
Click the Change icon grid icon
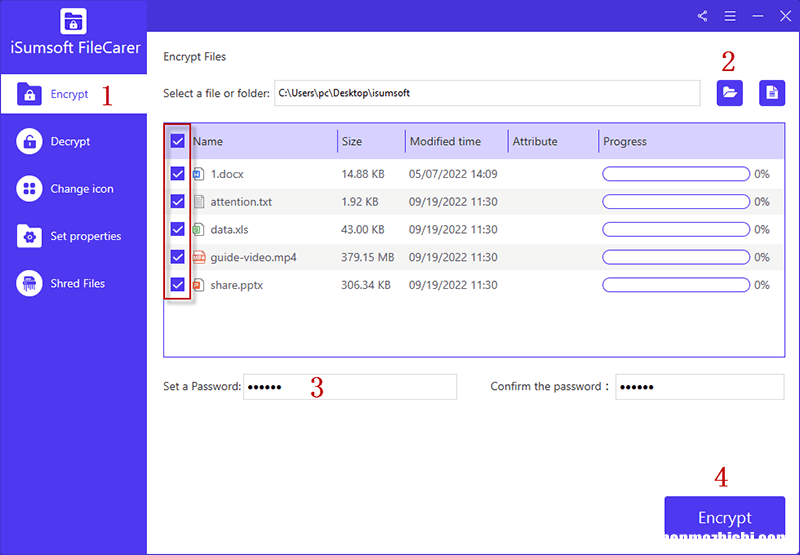pyautogui.click(x=29, y=189)
